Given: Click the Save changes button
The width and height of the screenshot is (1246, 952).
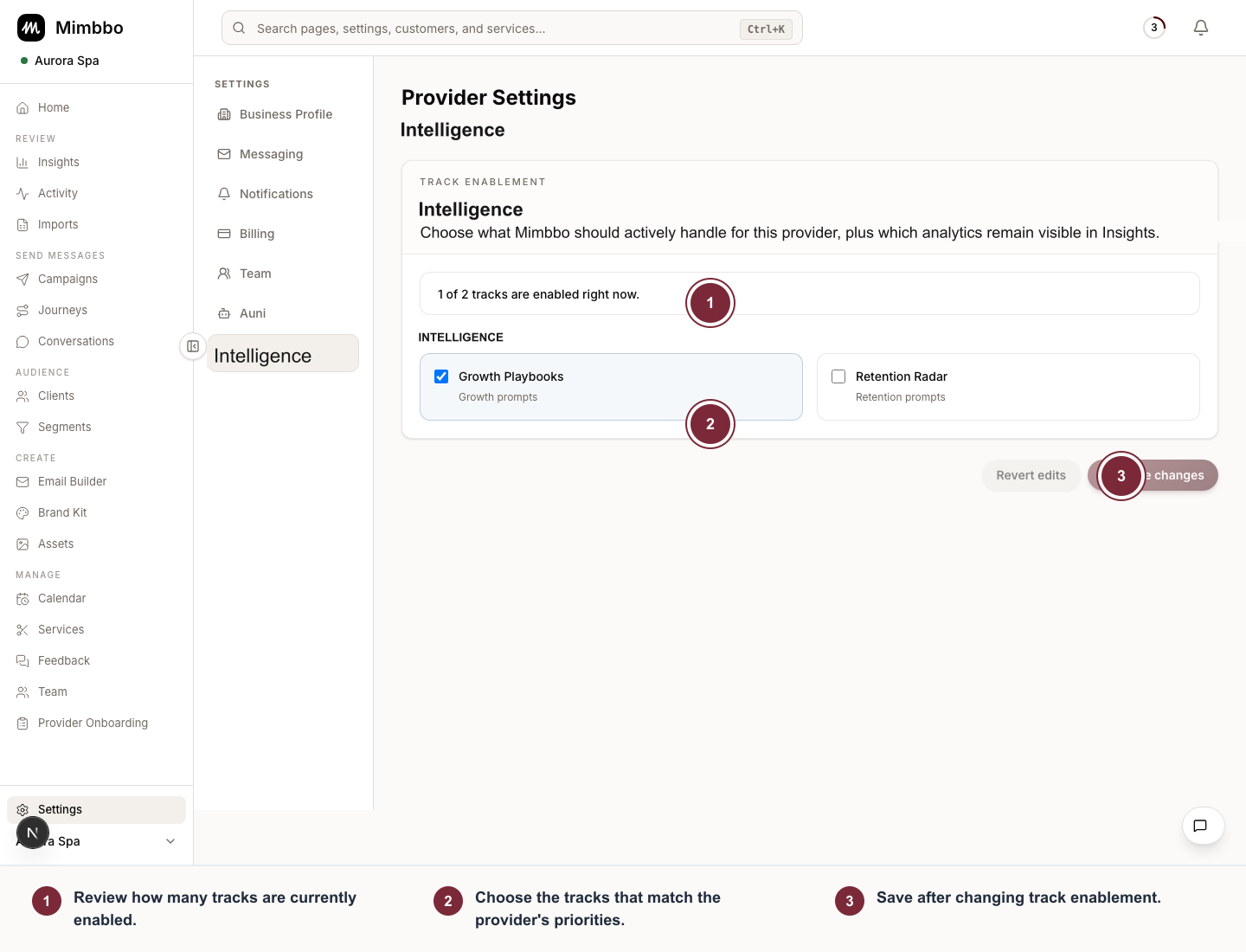Looking at the screenshot, I should (1153, 475).
